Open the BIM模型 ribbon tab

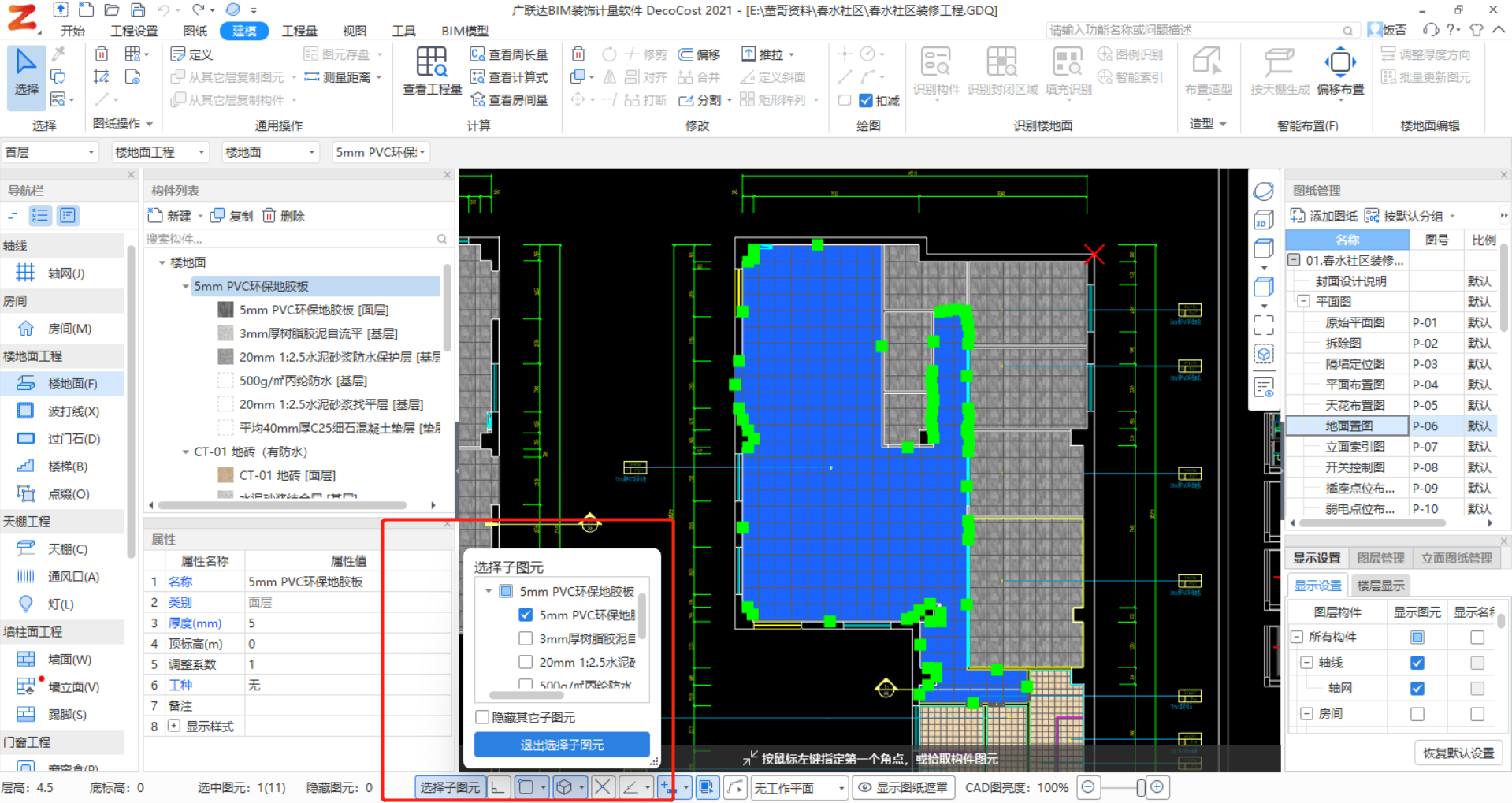pos(465,31)
